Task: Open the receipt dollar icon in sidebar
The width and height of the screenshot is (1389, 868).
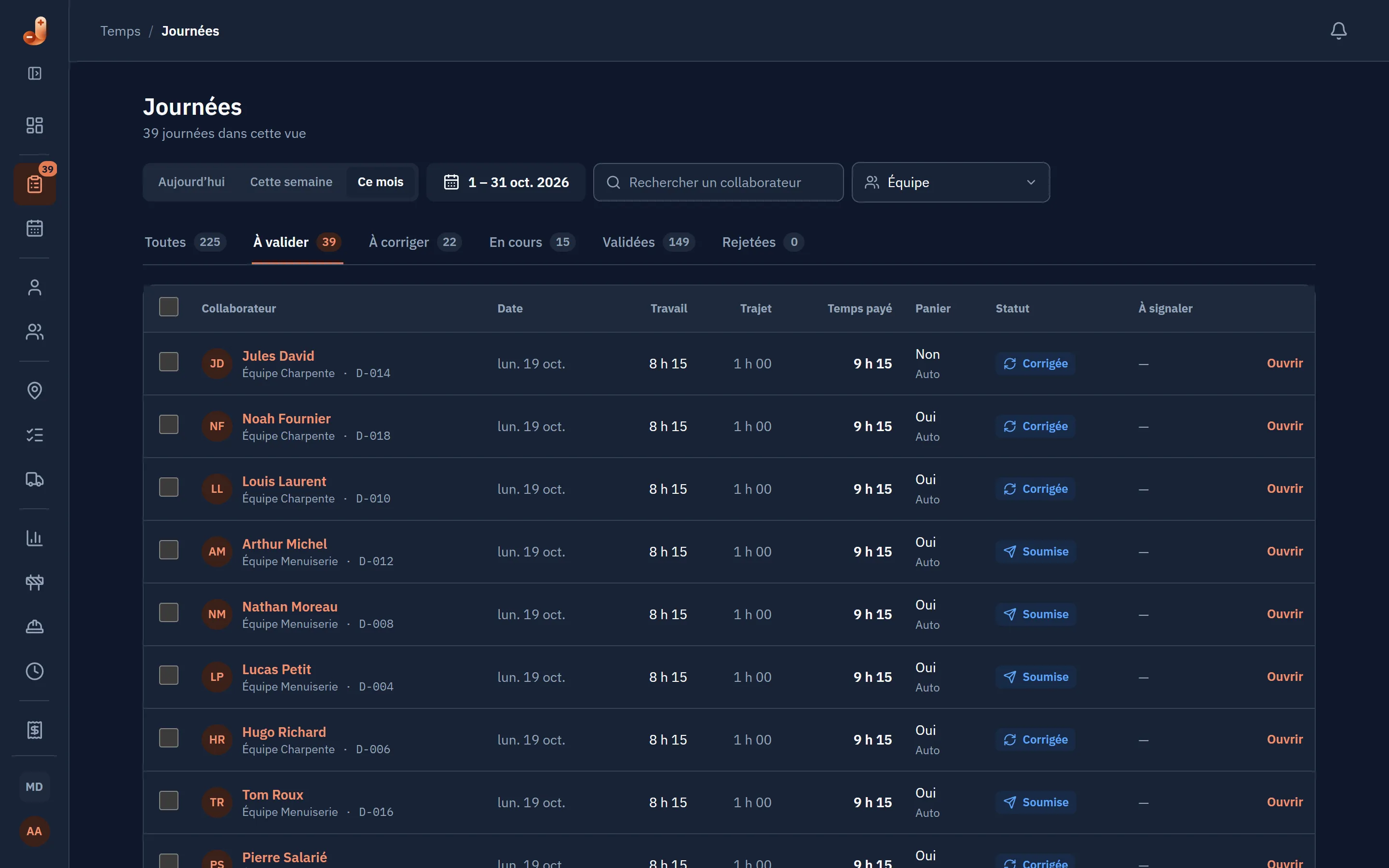Action: coord(34,730)
